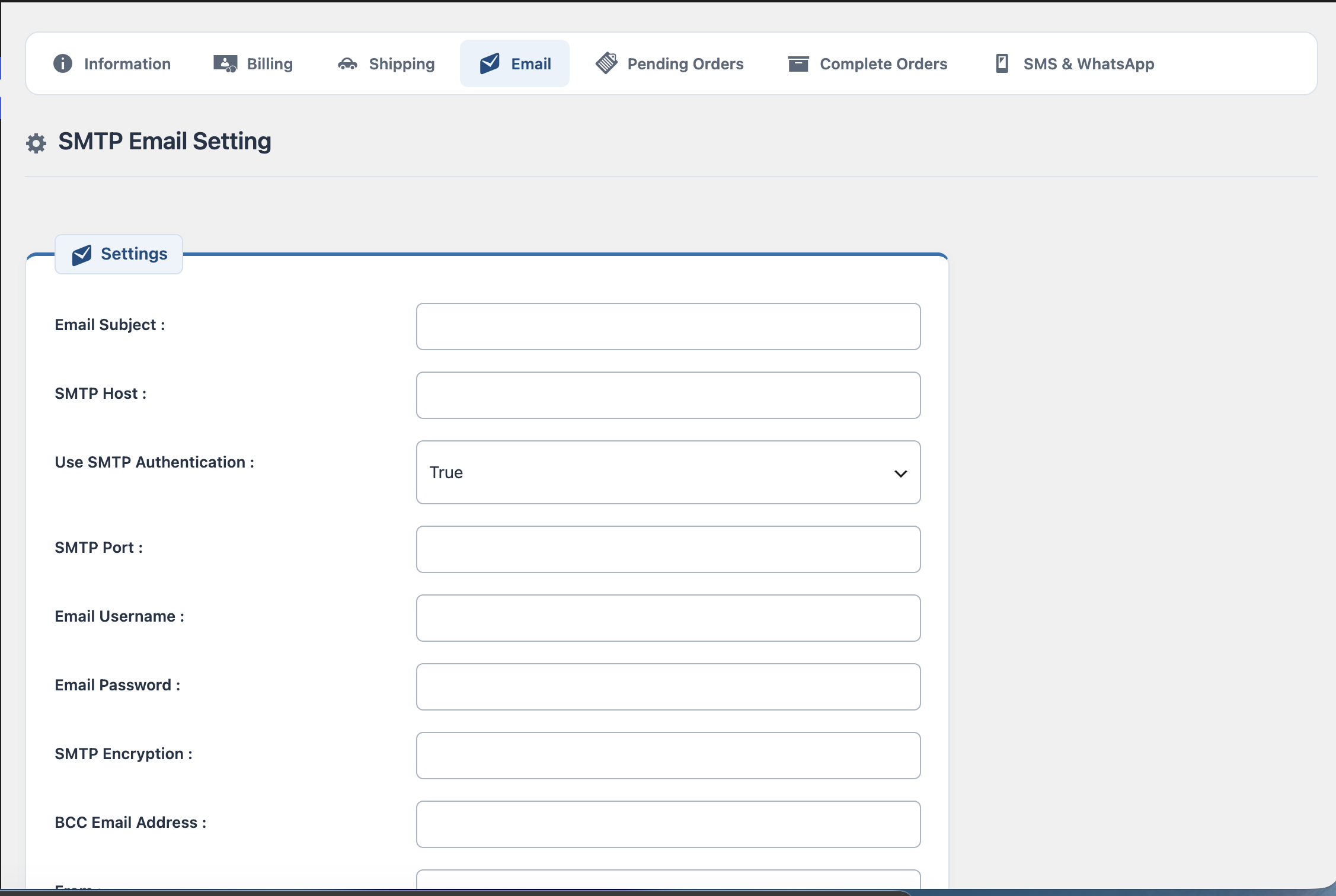Click the chevron arrow of the True dropdown
The image size is (1336, 896).
[x=900, y=473]
